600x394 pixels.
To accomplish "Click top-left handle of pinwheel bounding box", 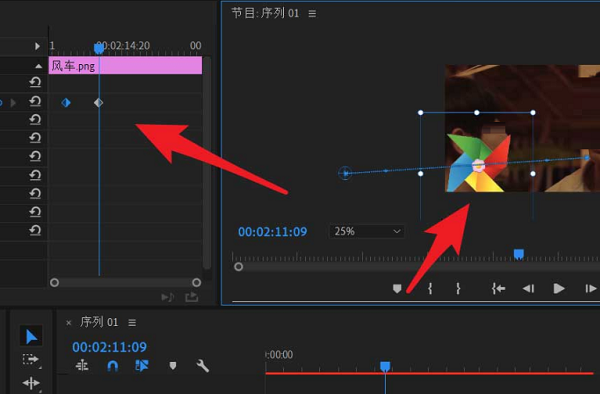I will click(x=421, y=112).
